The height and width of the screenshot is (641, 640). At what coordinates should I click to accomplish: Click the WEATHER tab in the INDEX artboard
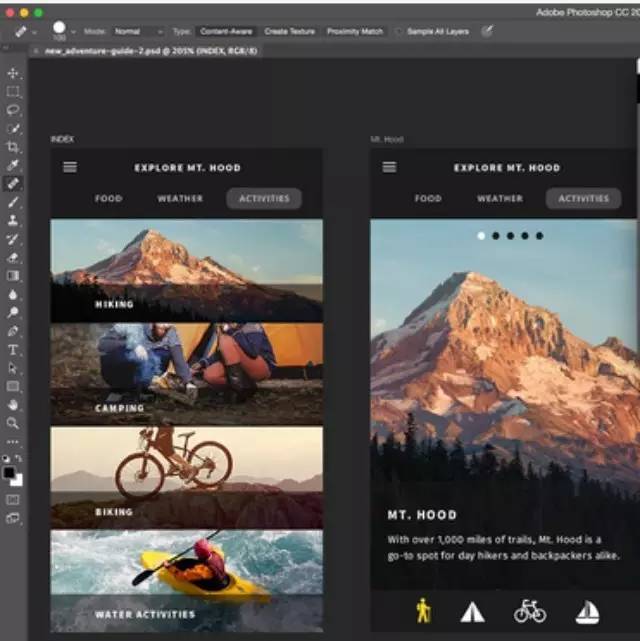[x=178, y=198]
